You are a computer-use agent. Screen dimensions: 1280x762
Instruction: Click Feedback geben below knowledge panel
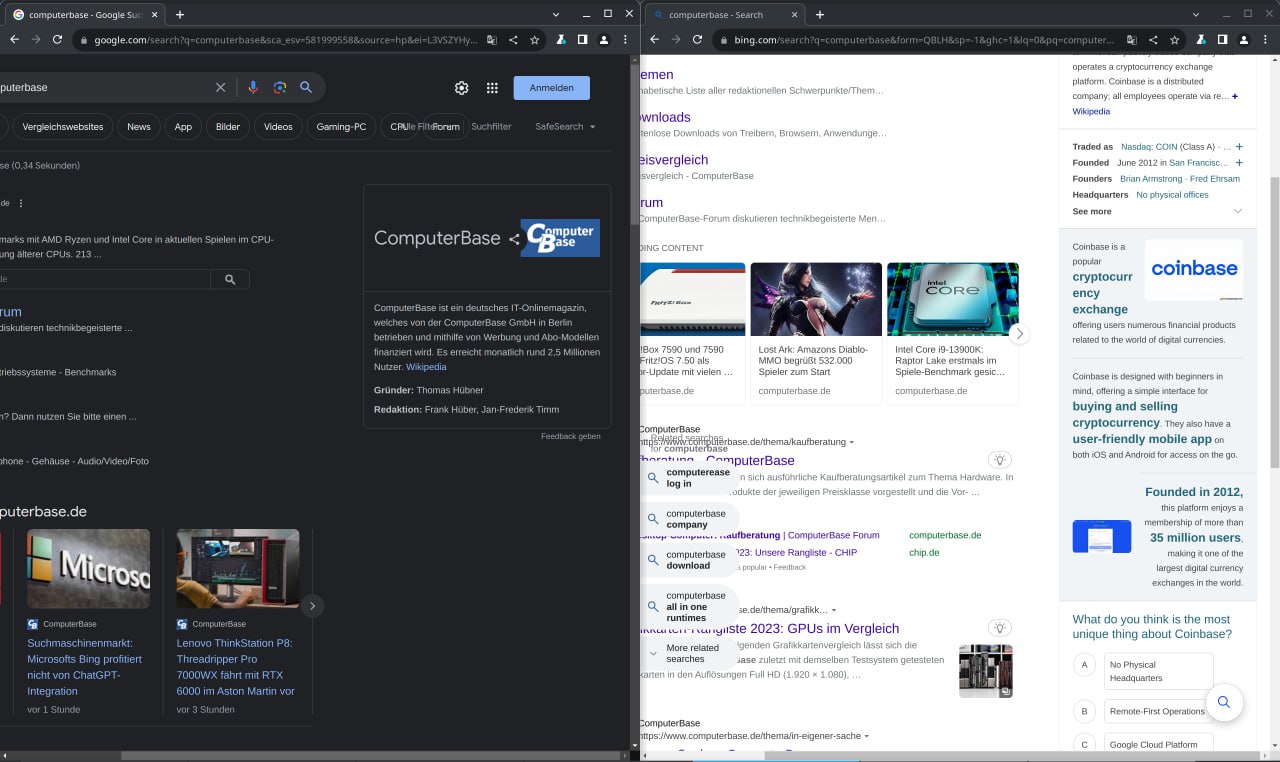tap(571, 436)
